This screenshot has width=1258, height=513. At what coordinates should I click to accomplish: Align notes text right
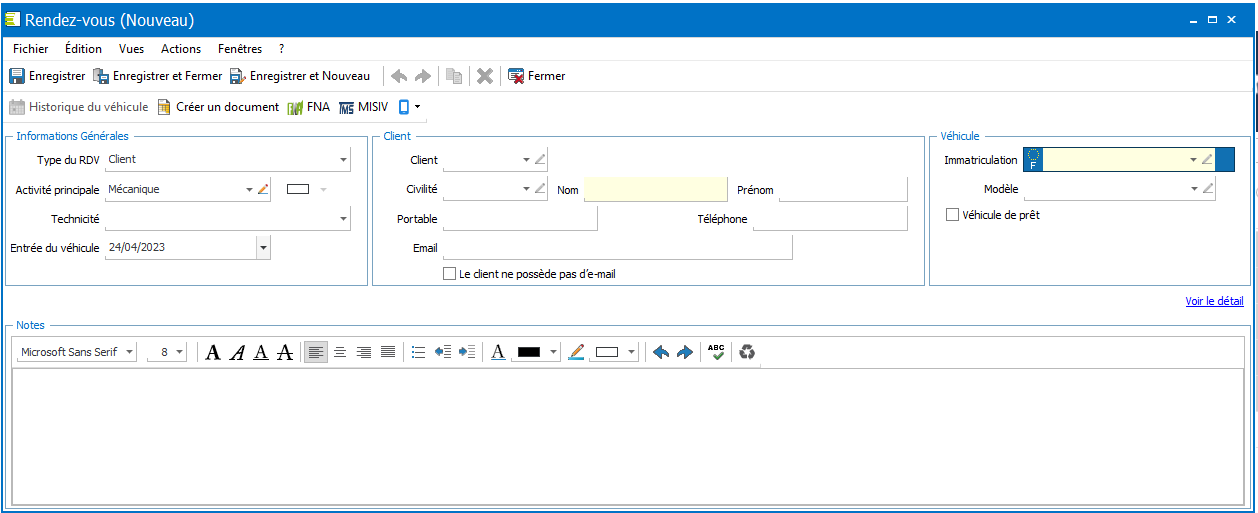364,352
